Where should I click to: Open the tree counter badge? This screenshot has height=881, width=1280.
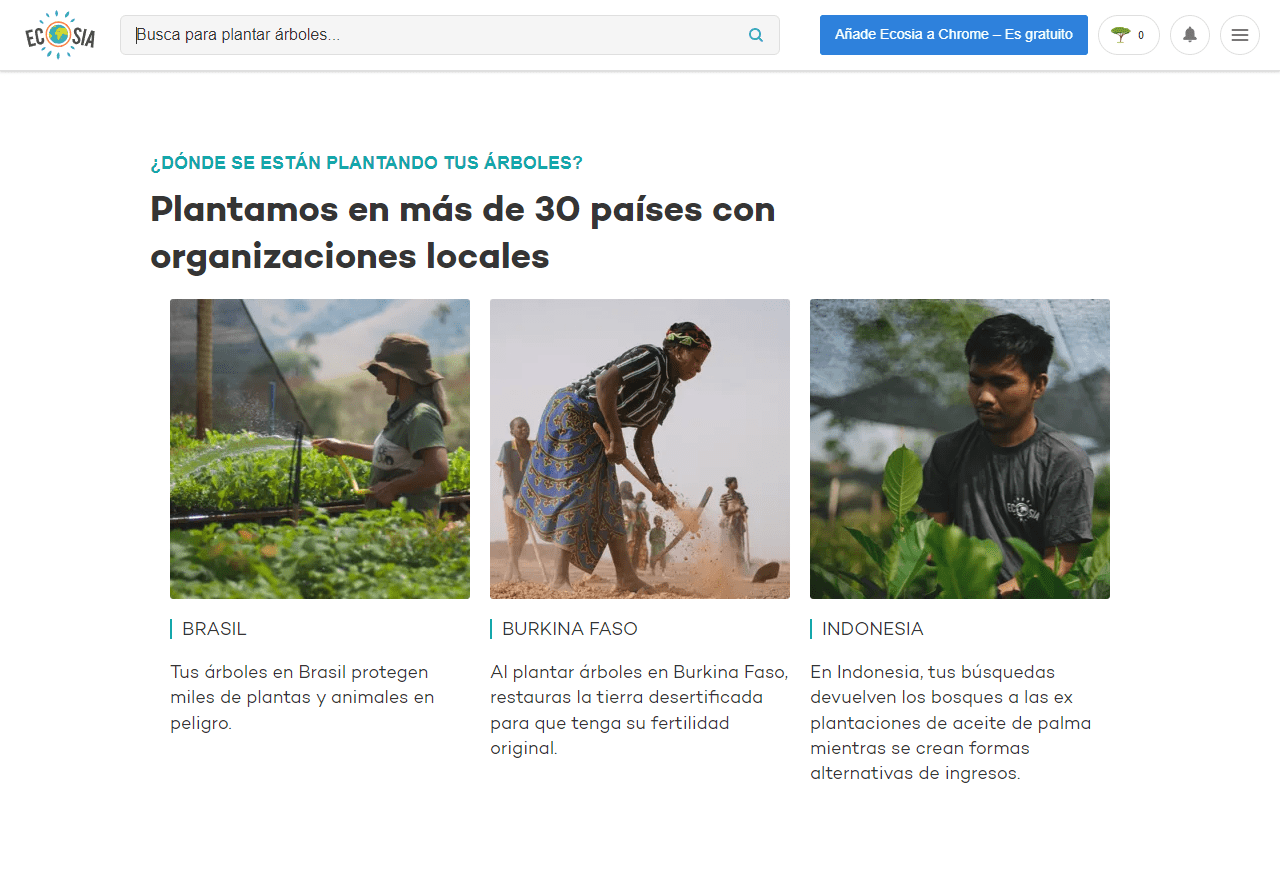coord(1128,35)
